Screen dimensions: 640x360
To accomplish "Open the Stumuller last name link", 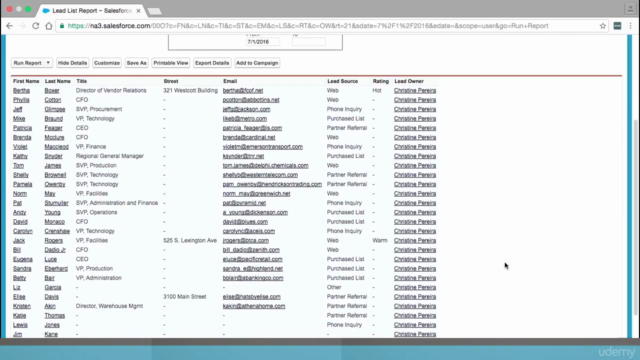I will (56, 203).
